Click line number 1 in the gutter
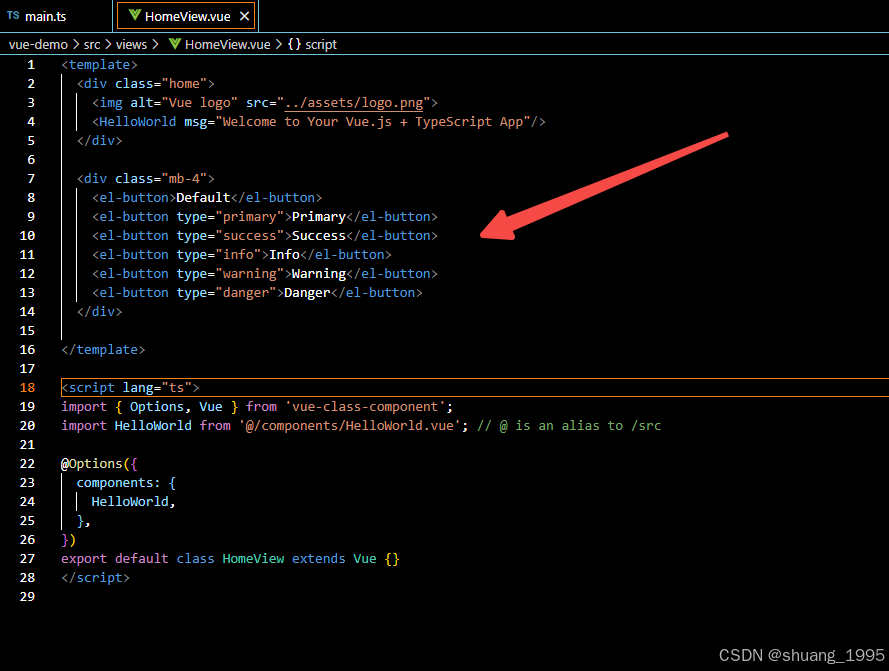 (x=31, y=65)
